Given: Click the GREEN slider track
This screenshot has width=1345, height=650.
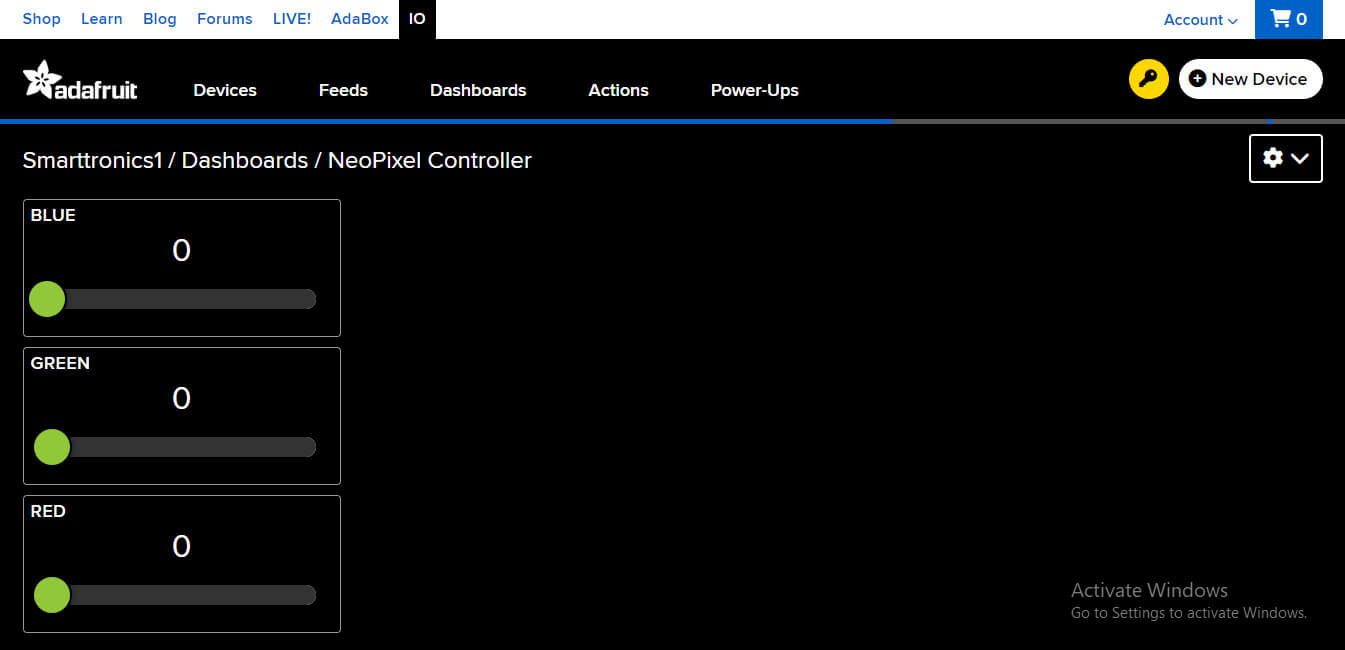Looking at the screenshot, I should [x=190, y=447].
